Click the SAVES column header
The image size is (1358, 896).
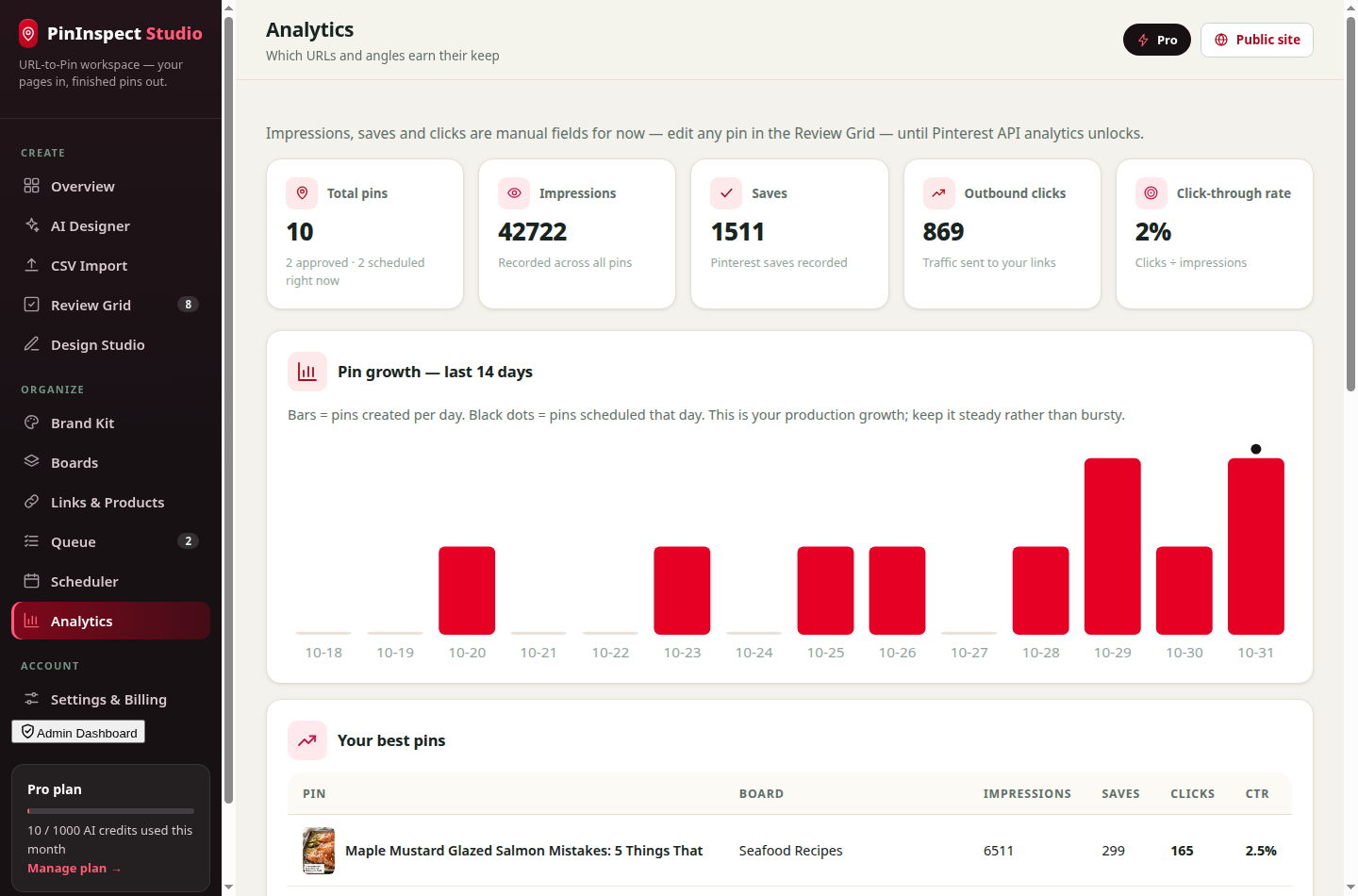(x=1120, y=794)
